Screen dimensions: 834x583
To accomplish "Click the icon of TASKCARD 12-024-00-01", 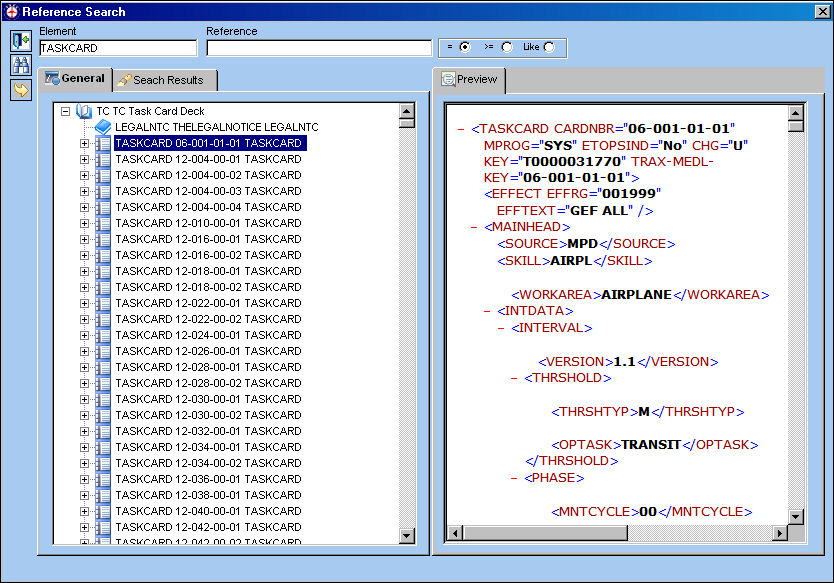I will [x=103, y=335].
